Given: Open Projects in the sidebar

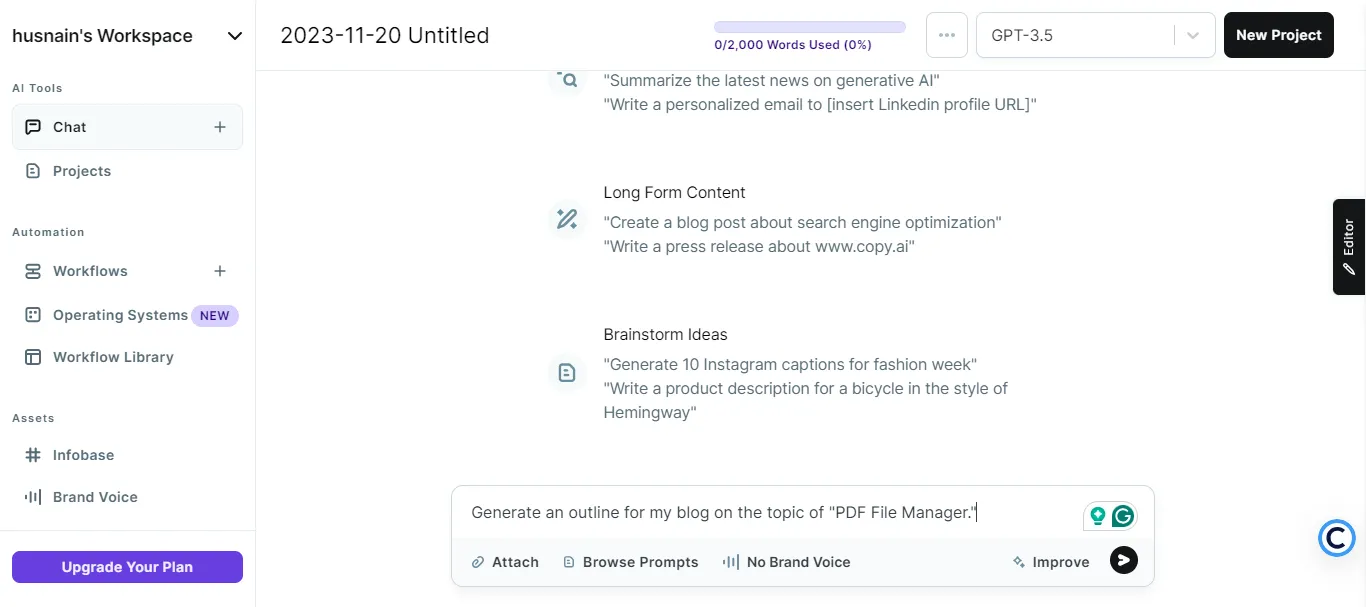Looking at the screenshot, I should click(x=82, y=171).
